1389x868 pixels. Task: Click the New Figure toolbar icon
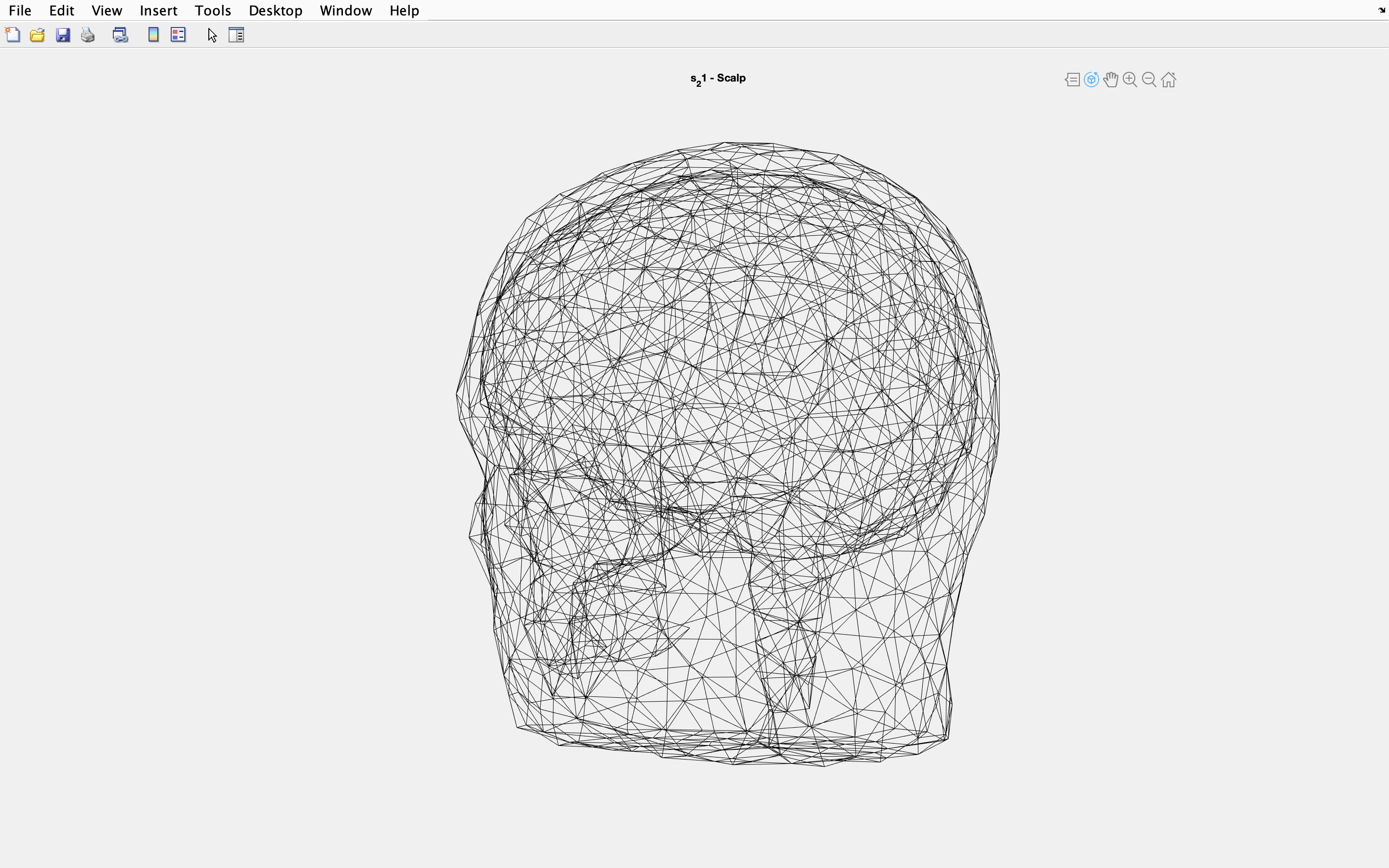pyautogui.click(x=13, y=35)
